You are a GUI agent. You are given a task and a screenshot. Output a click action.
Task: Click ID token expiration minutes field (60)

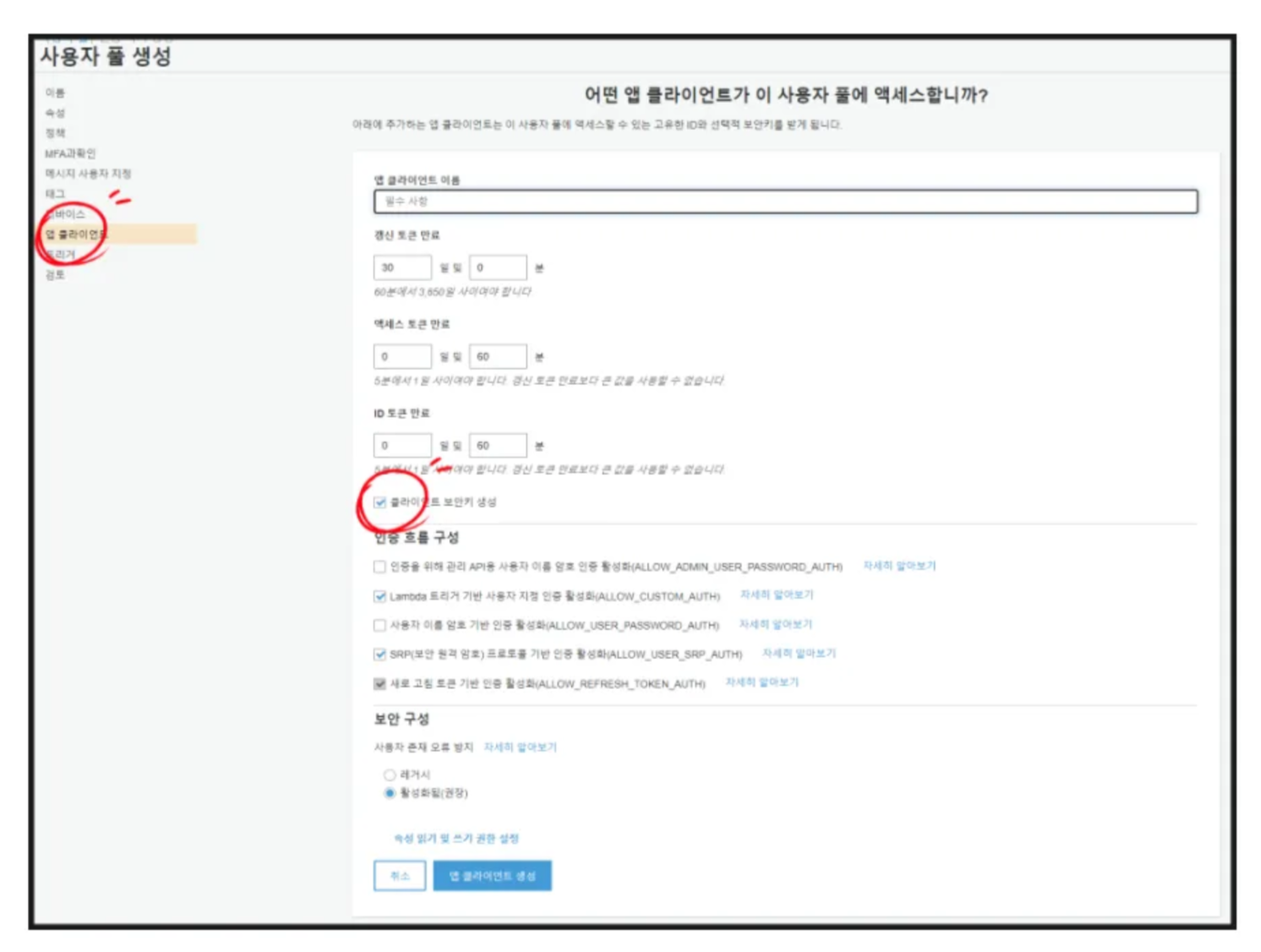[x=498, y=446]
